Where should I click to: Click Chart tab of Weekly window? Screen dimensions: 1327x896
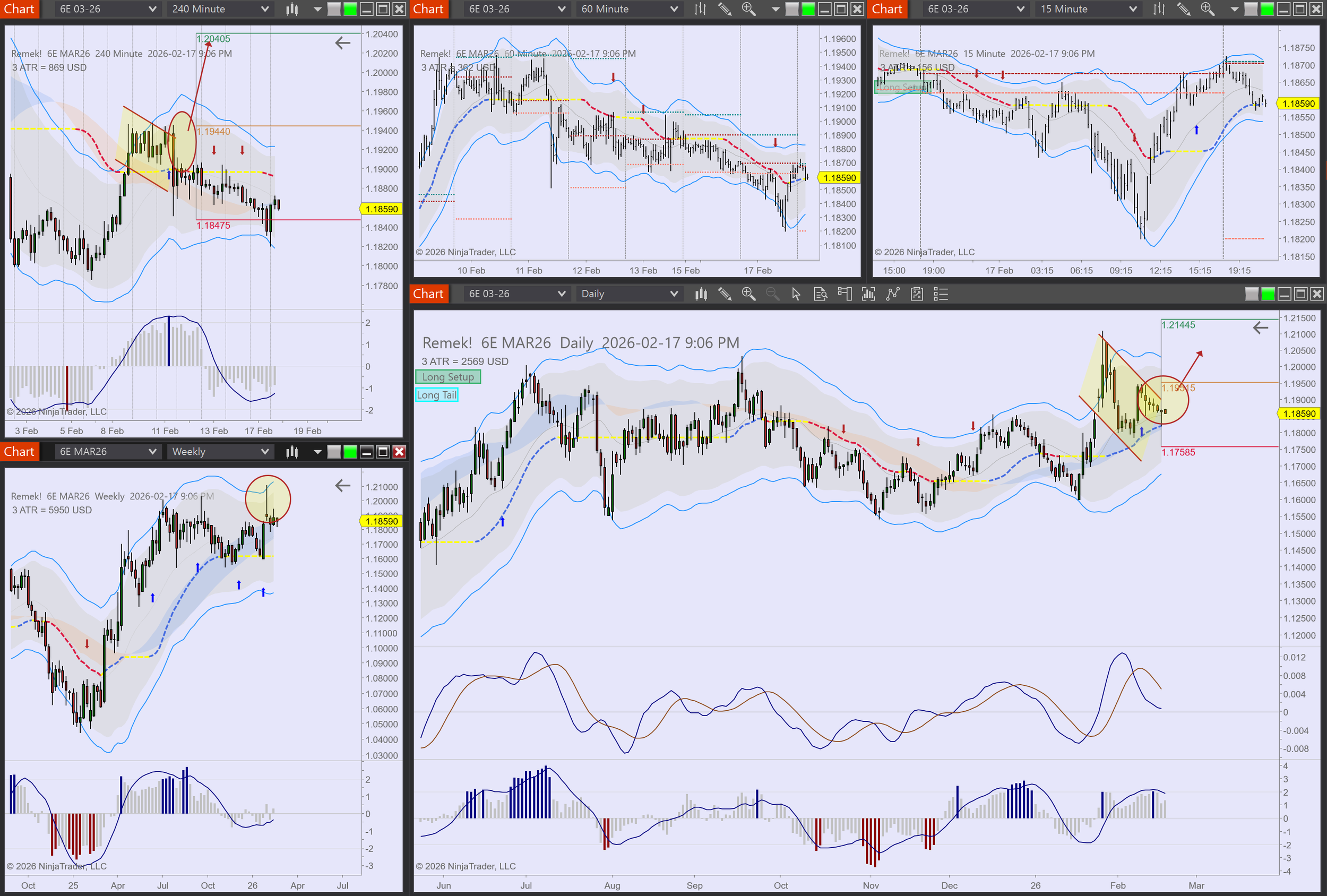coord(20,452)
